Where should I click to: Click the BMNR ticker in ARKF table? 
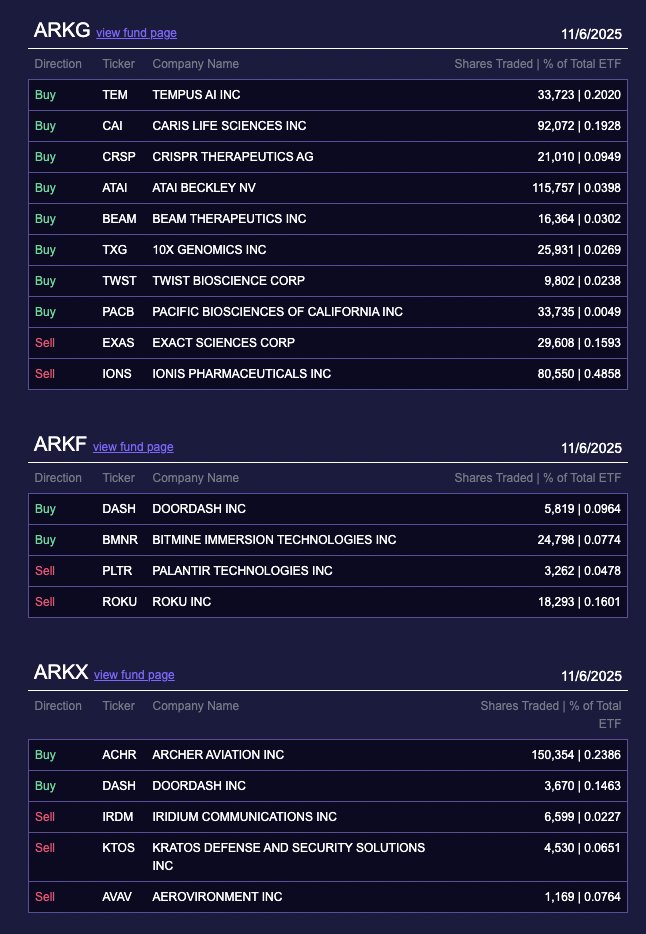[x=120, y=540]
